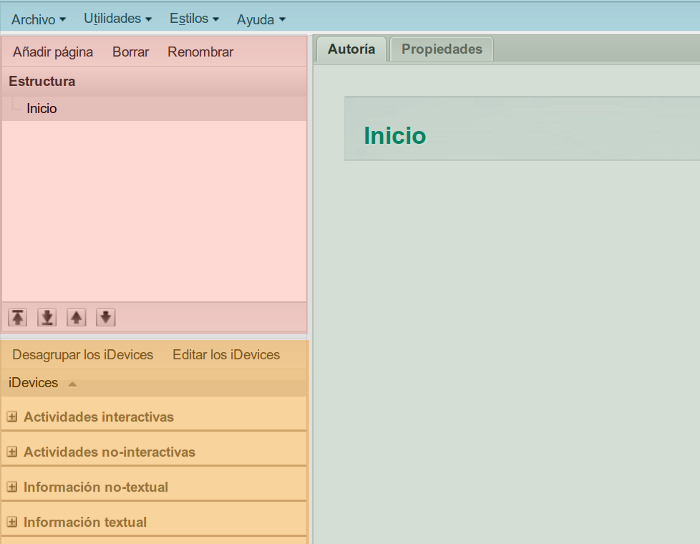
Task: Click the plain up arrow move-node icon
Action: 76,317
